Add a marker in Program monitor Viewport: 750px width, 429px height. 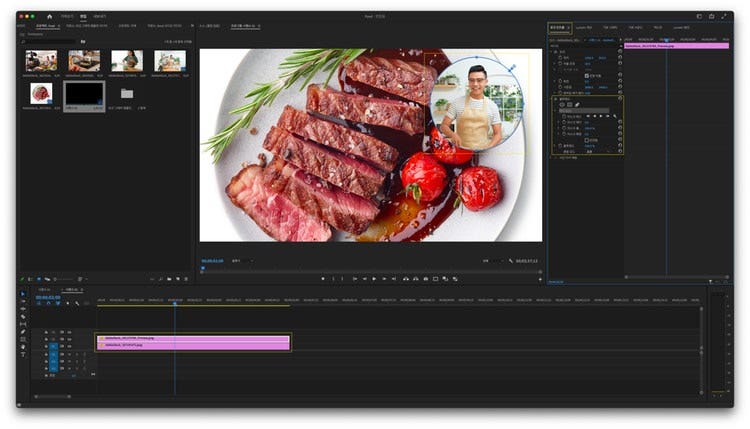(323, 279)
